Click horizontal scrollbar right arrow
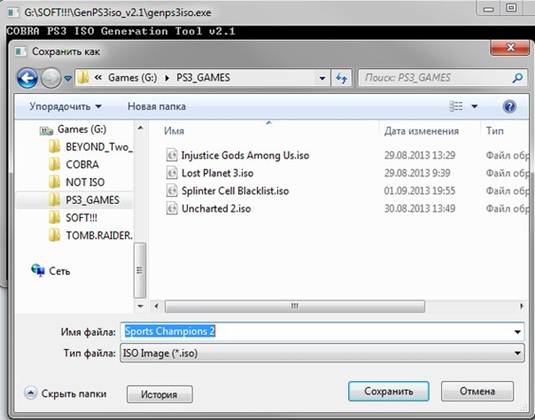This screenshot has height=420, width=535. click(x=521, y=306)
